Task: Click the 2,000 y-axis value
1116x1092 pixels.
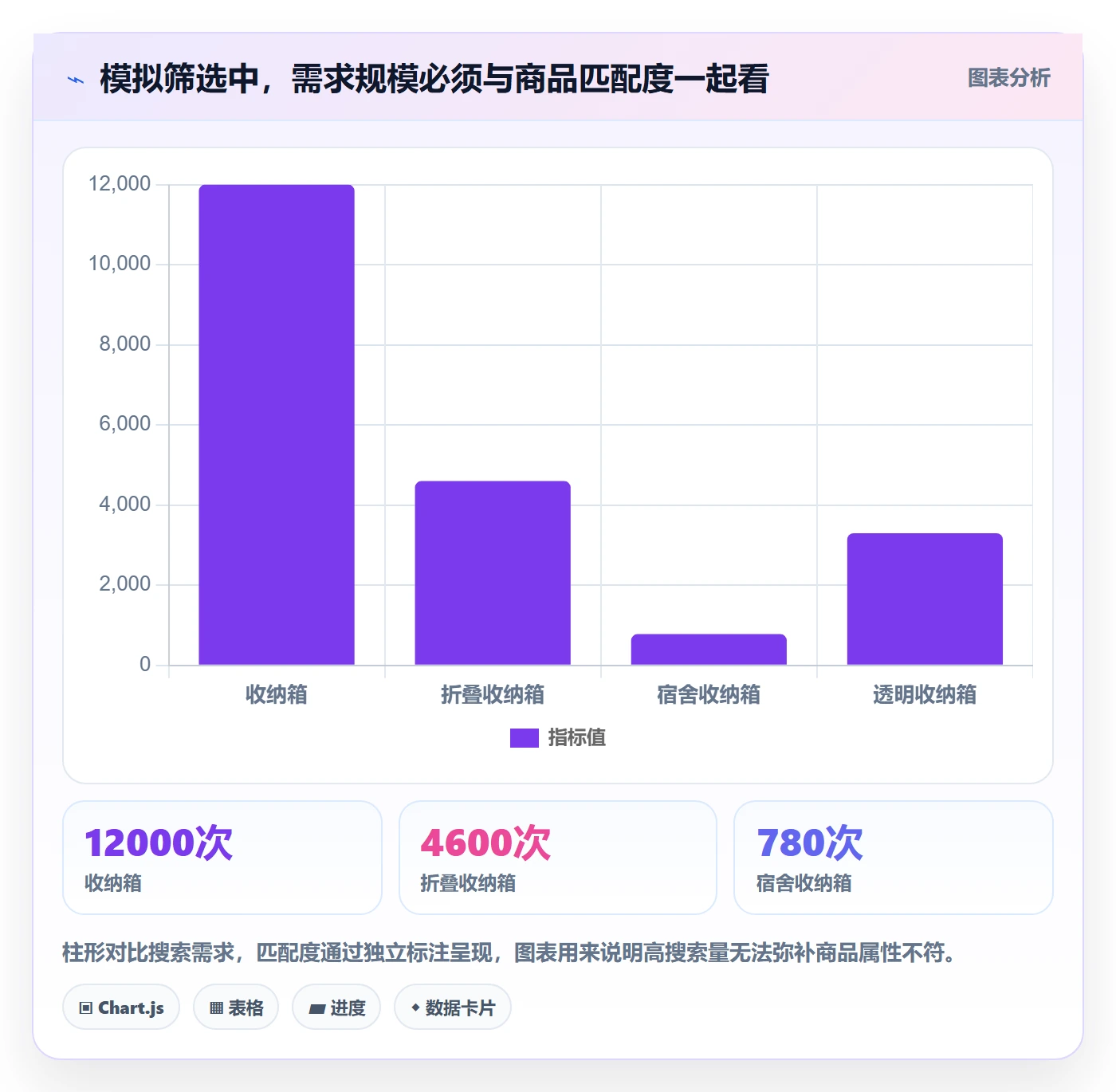Action: pyautogui.click(x=124, y=584)
